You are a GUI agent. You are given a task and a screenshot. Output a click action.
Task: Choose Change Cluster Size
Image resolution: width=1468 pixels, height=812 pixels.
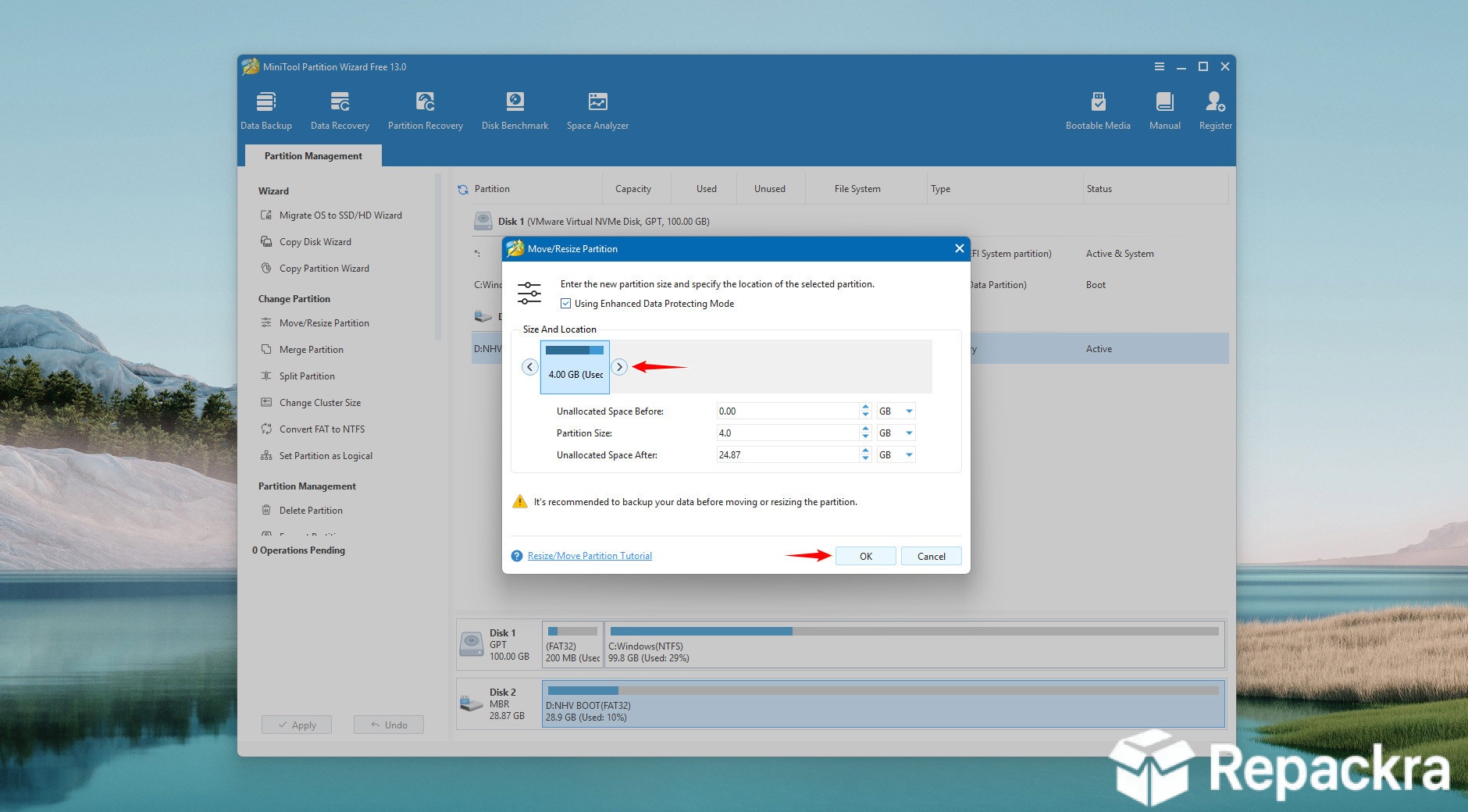(311, 403)
